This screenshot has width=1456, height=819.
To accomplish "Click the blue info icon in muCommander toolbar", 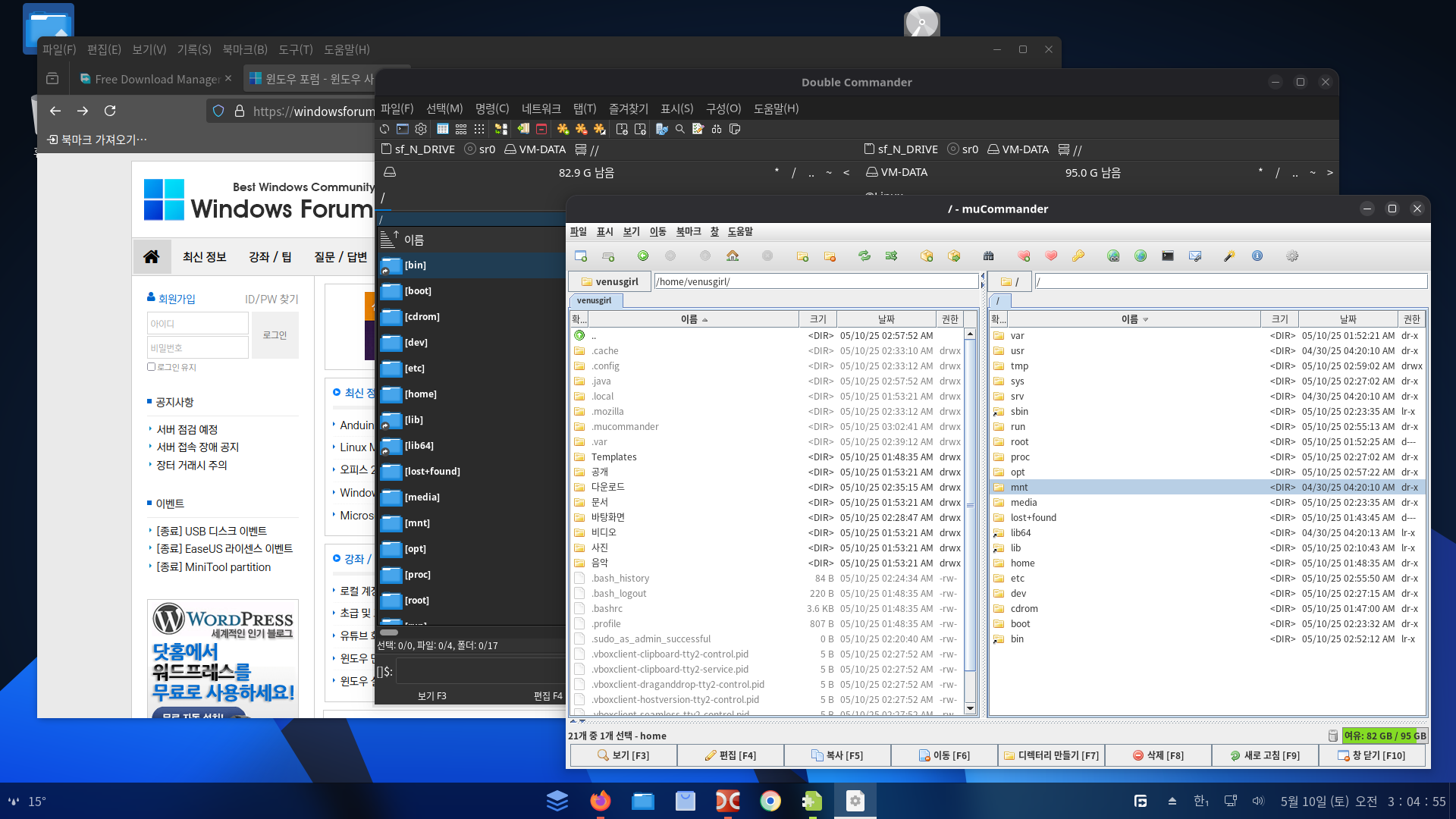I will click(1257, 256).
